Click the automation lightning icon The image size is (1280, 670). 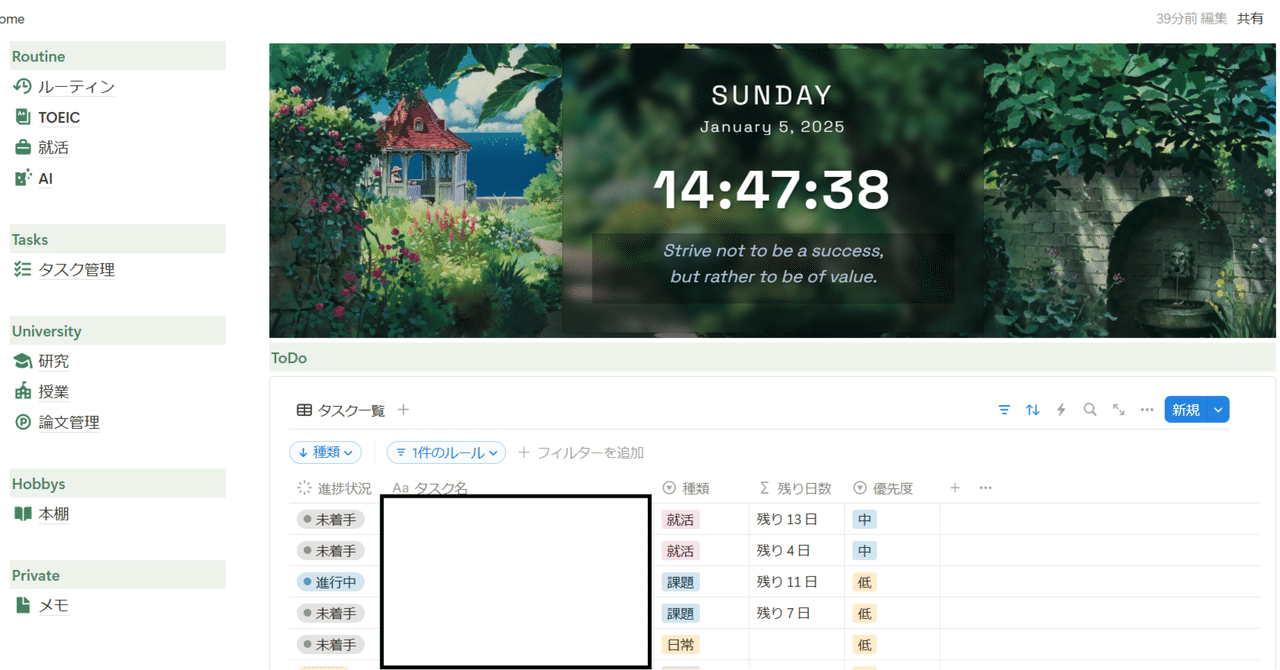(1060, 409)
